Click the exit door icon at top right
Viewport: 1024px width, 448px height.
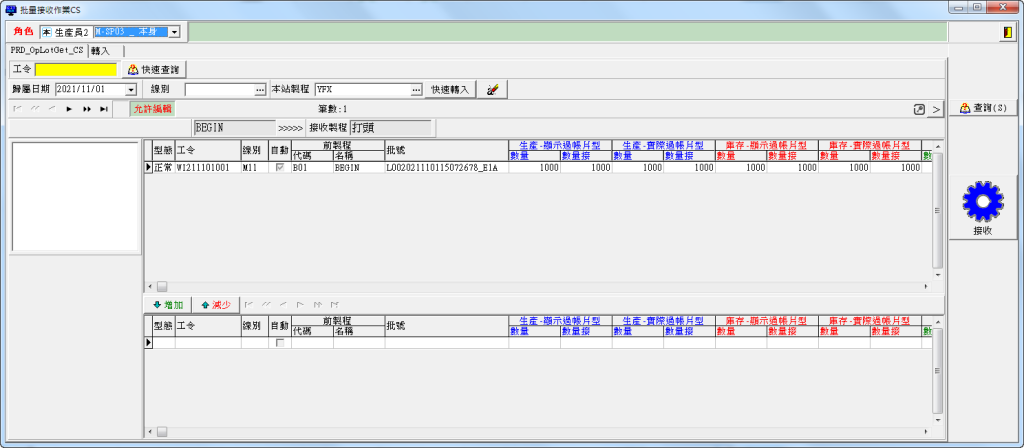tap(1005, 33)
